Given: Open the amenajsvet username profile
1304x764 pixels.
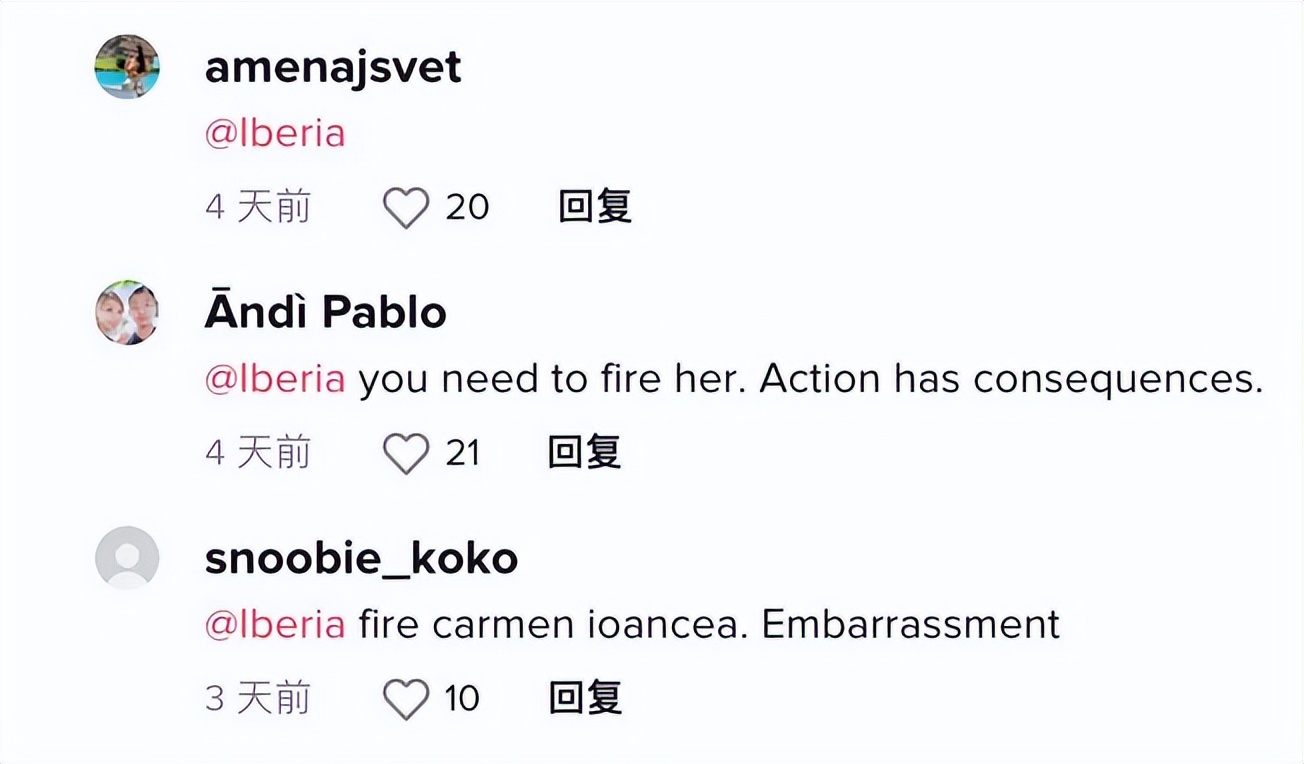Looking at the screenshot, I should tap(333, 67).
